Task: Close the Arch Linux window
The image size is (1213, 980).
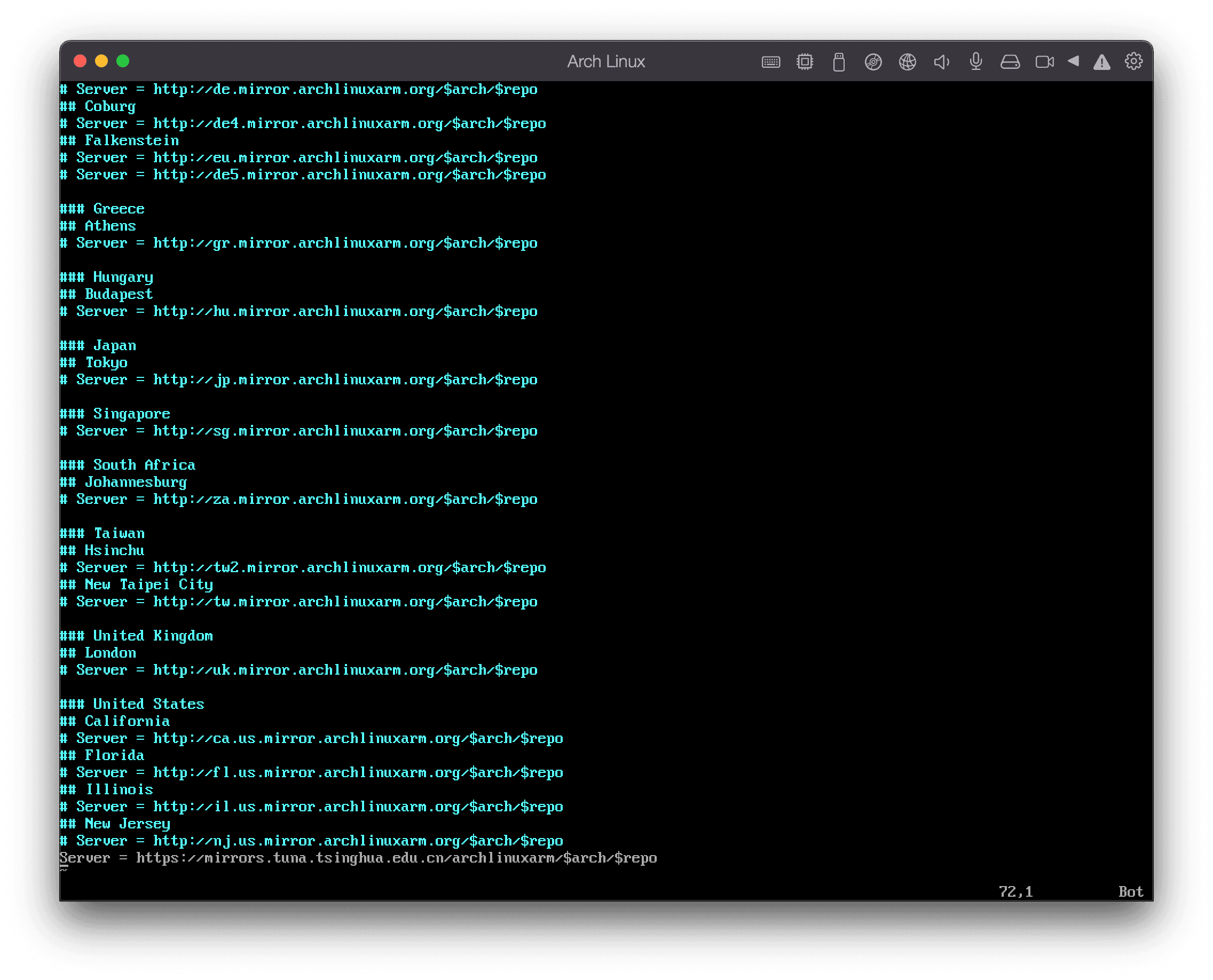Action: click(80, 61)
